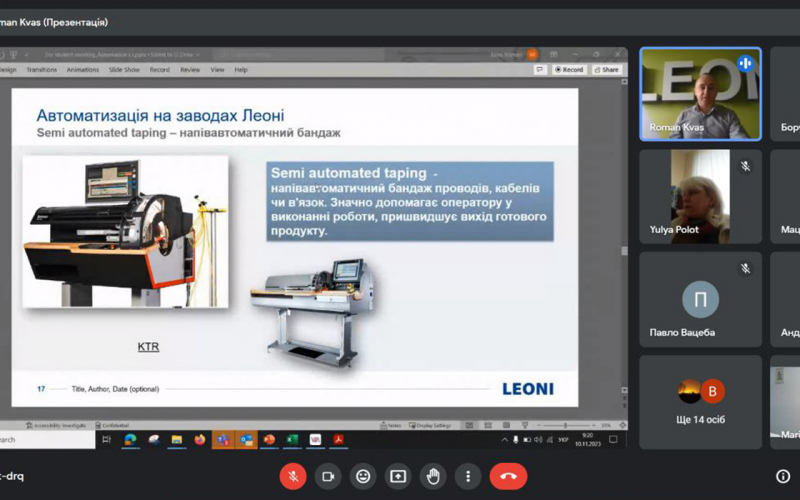
Task: Open Microsoft Teams from taskbar
Action: coord(223,439)
